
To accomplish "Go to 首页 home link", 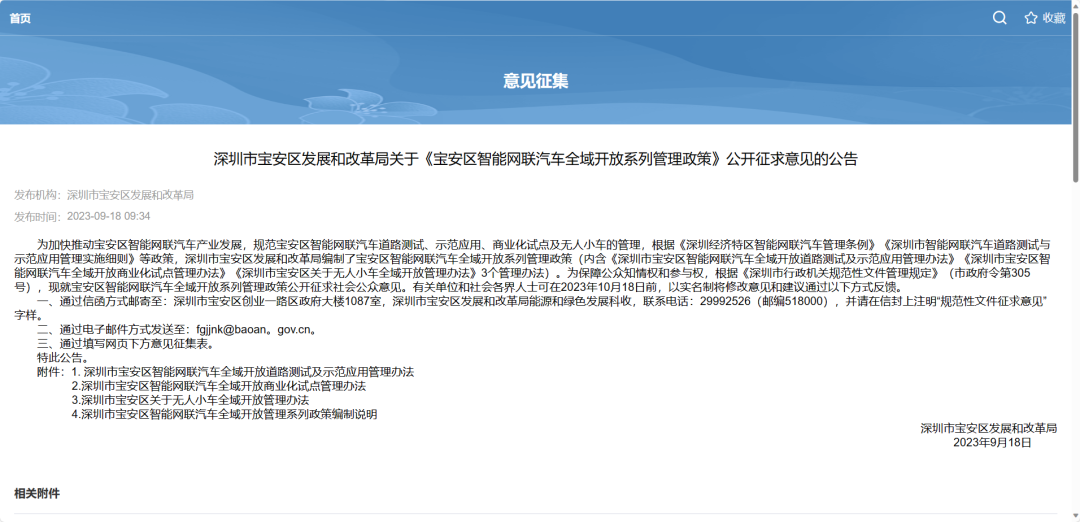I will [20, 19].
